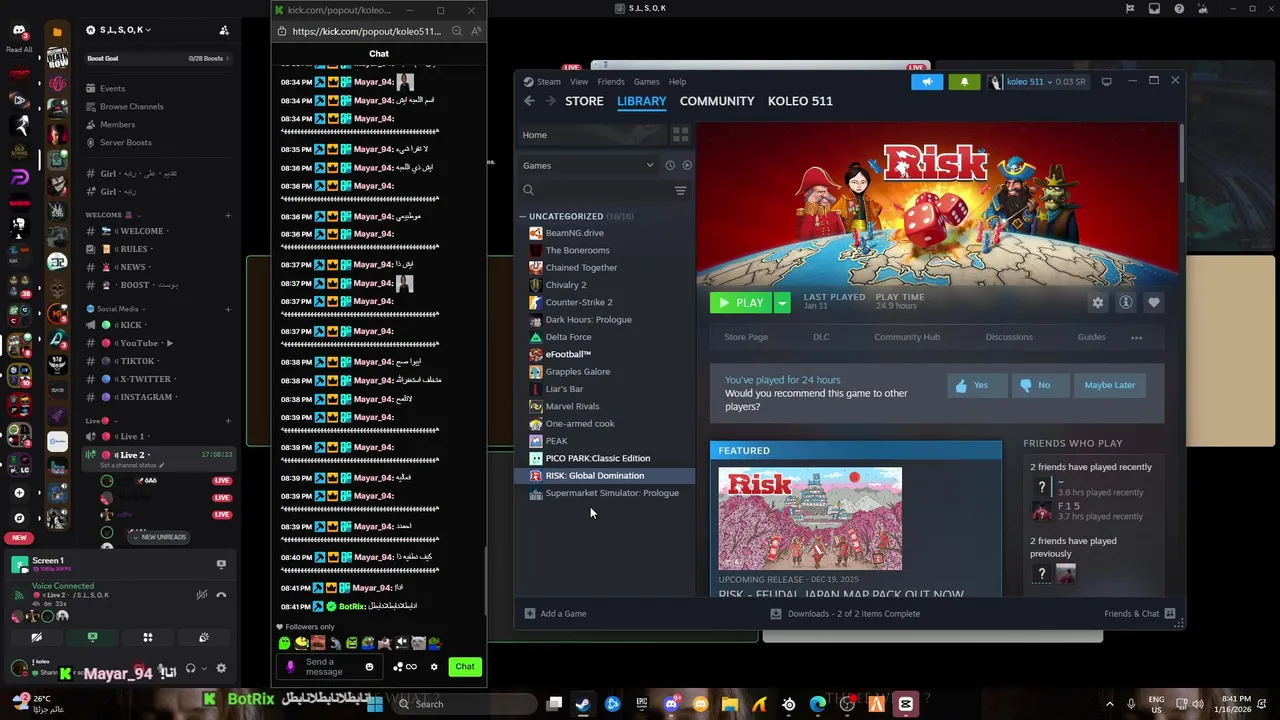1280x720 pixels.
Task: Click green Chat send button in Kick
Action: pyautogui.click(x=465, y=667)
